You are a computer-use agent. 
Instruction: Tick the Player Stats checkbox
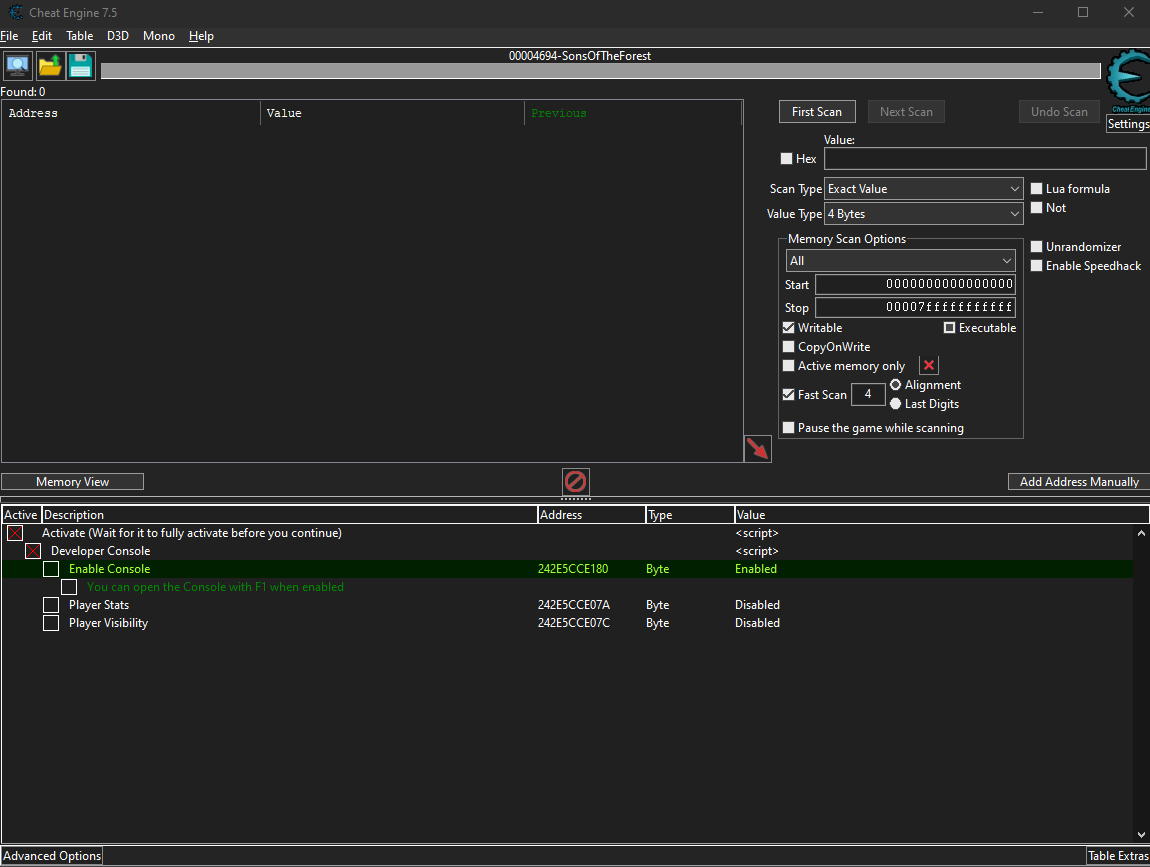[51, 605]
